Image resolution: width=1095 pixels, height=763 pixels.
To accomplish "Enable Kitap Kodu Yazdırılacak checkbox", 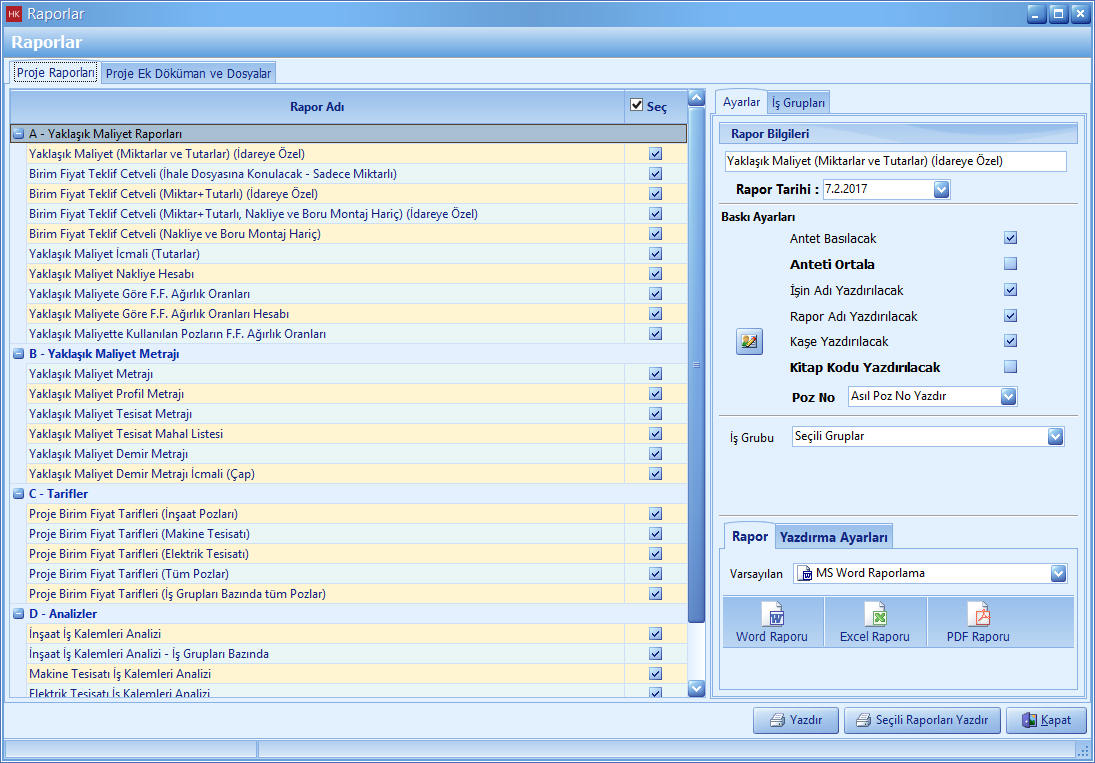I will 1010,367.
